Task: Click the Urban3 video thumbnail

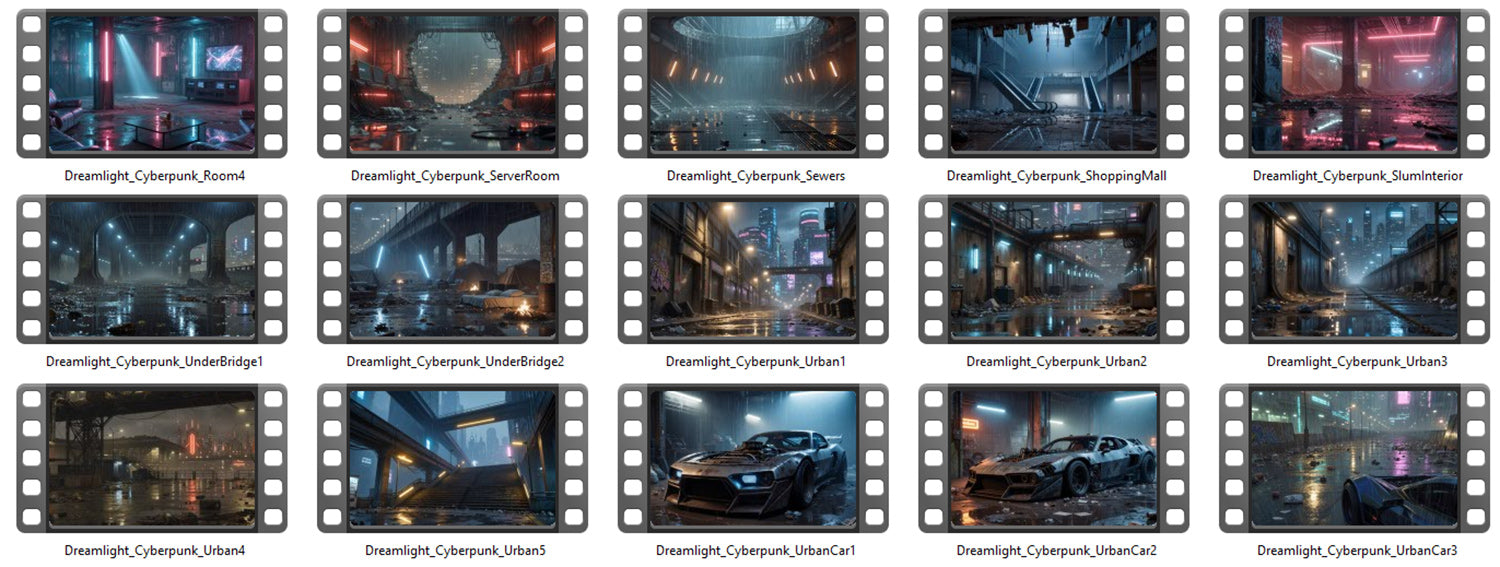Action: point(1355,270)
